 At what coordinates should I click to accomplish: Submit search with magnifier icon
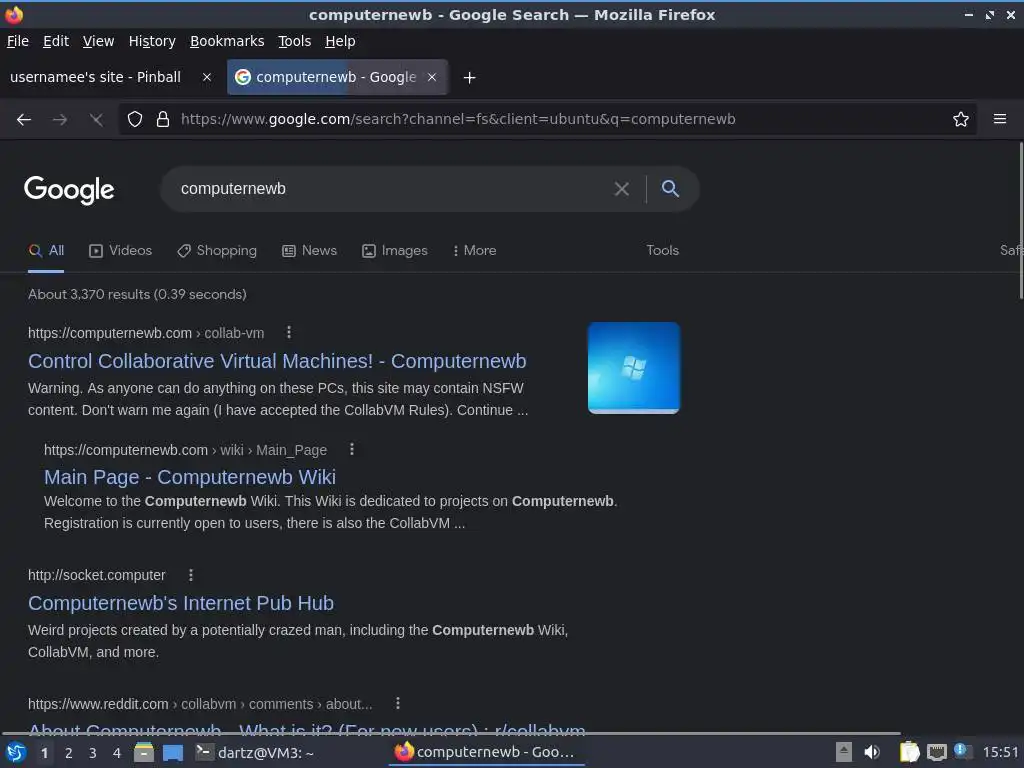tap(670, 189)
